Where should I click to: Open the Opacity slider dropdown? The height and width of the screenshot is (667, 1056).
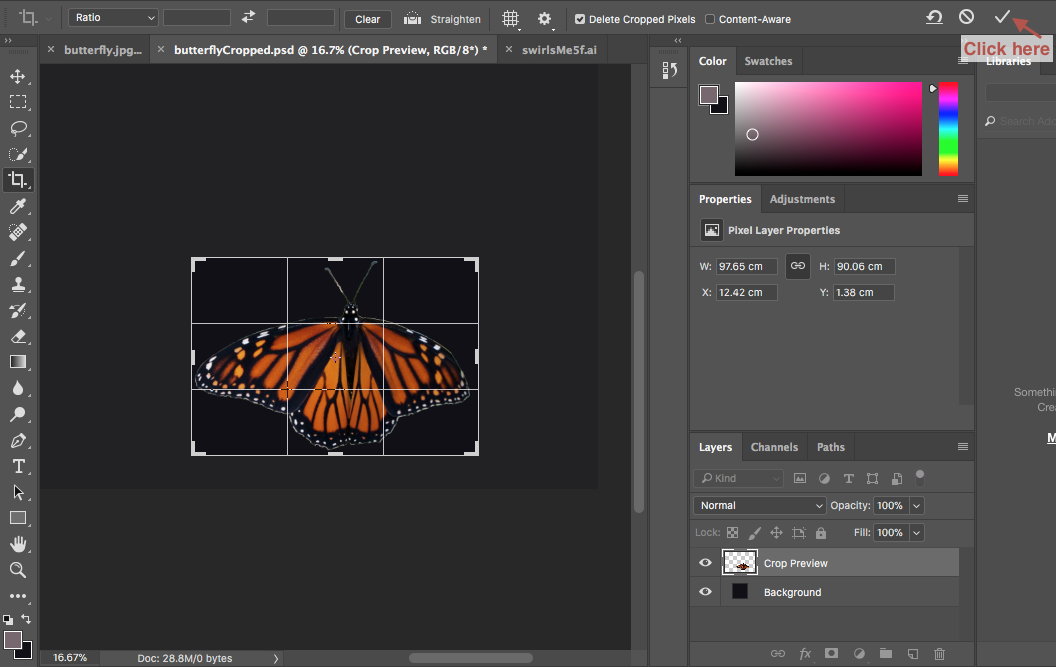click(x=917, y=505)
